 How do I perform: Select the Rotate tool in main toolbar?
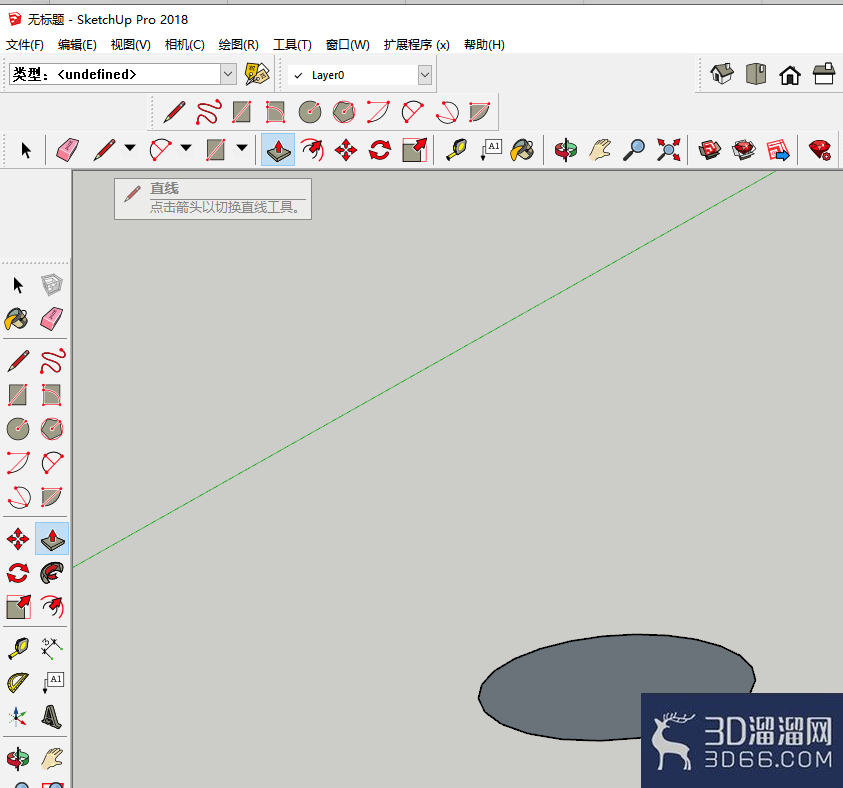click(x=380, y=150)
